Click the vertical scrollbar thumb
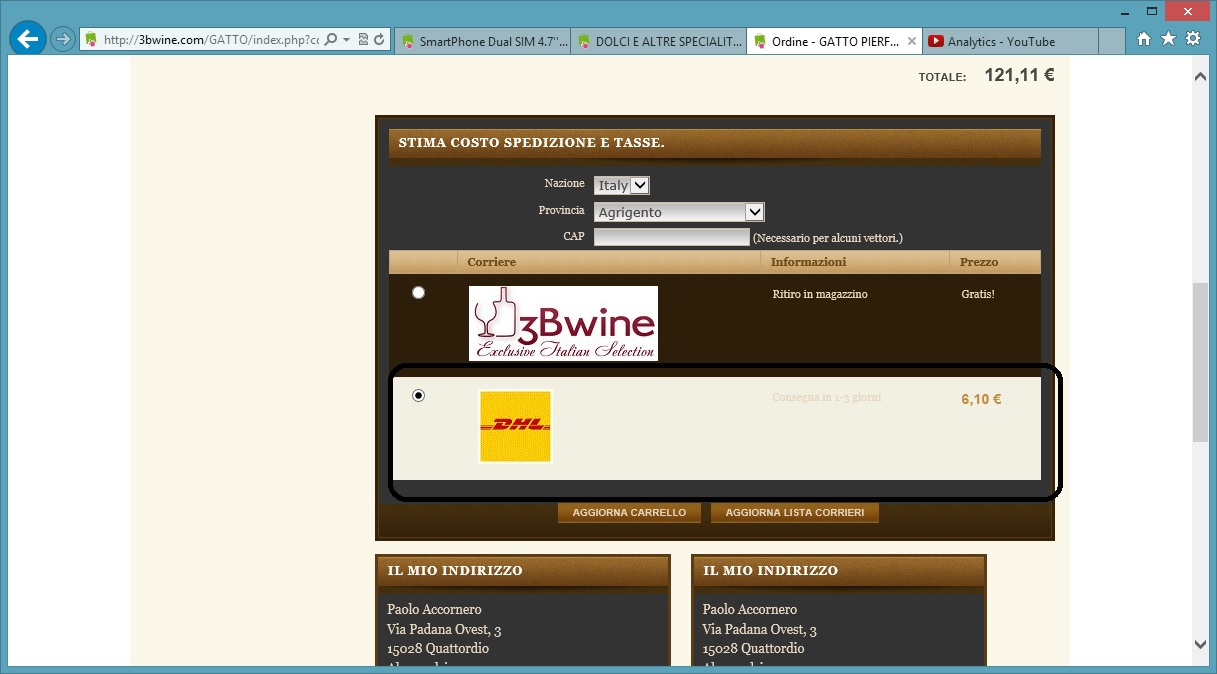The image size is (1217, 674). pyautogui.click(x=1201, y=362)
